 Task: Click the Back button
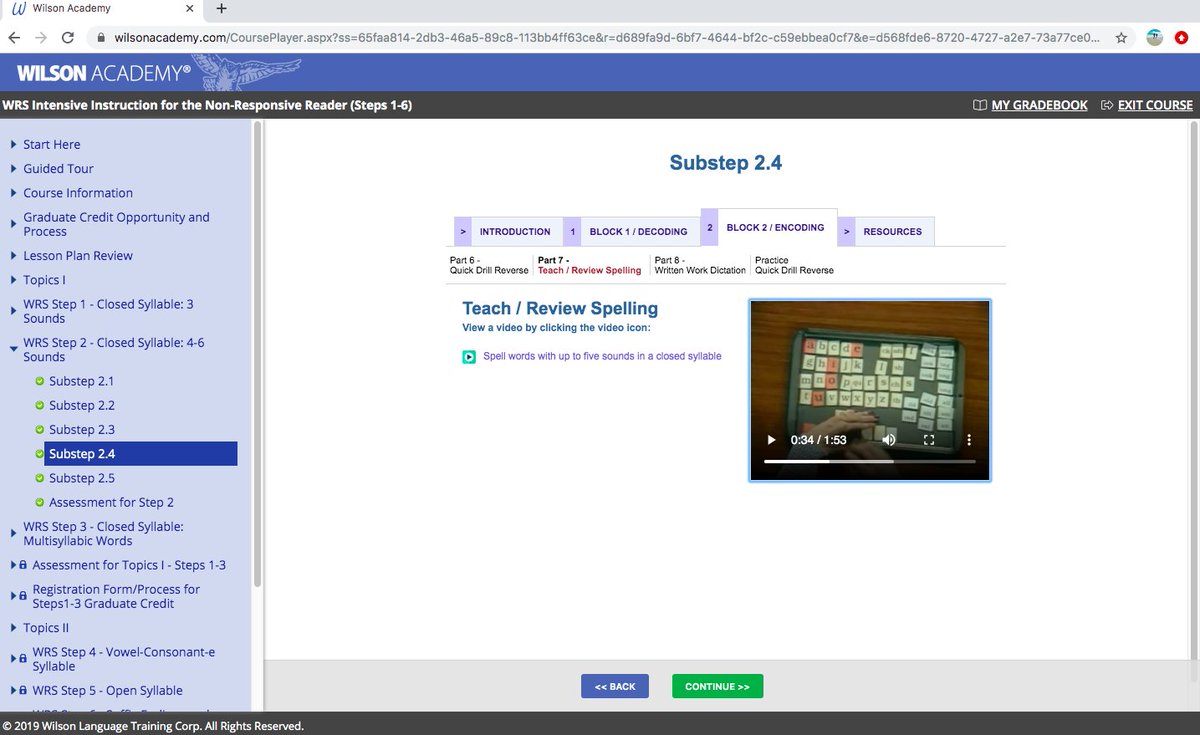[x=615, y=686]
